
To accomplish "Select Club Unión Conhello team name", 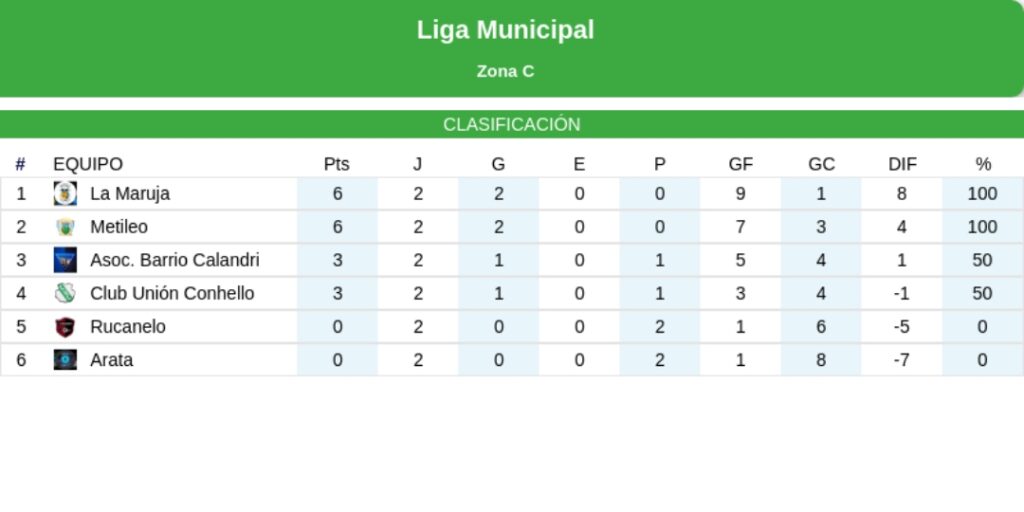I will coord(172,293).
